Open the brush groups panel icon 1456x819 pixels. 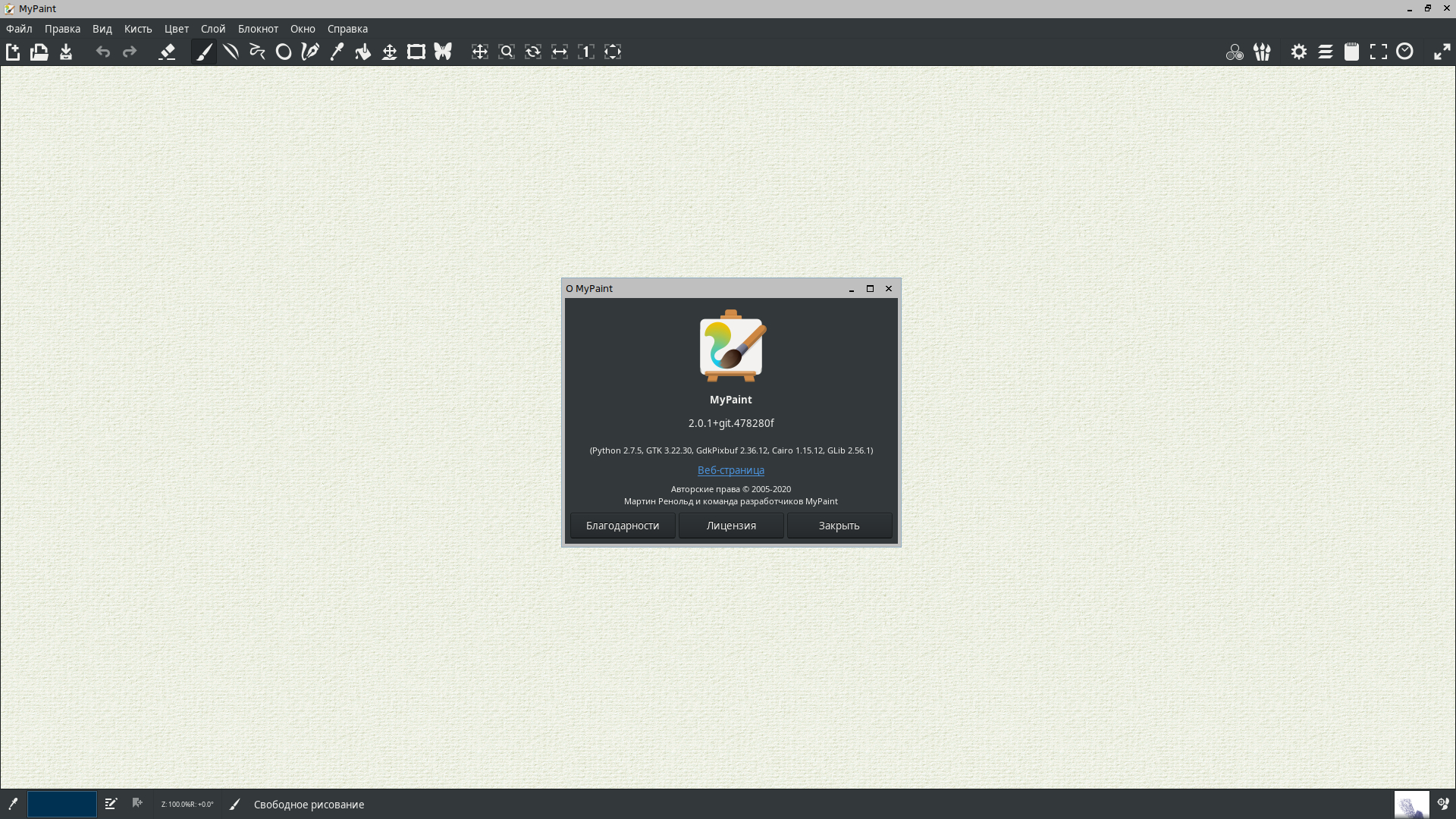(1262, 52)
